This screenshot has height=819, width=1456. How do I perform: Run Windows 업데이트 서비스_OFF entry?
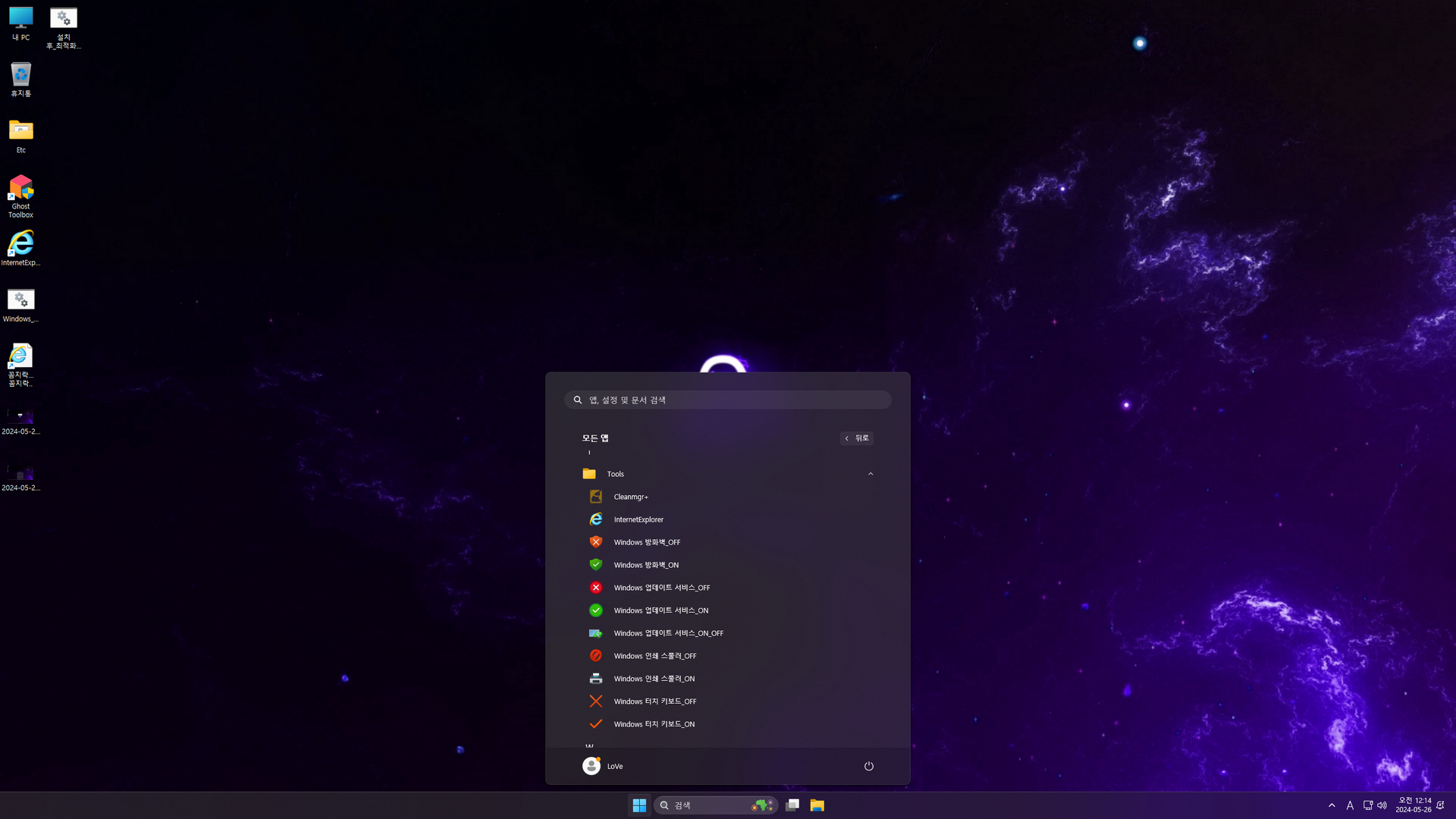pyautogui.click(x=661, y=588)
